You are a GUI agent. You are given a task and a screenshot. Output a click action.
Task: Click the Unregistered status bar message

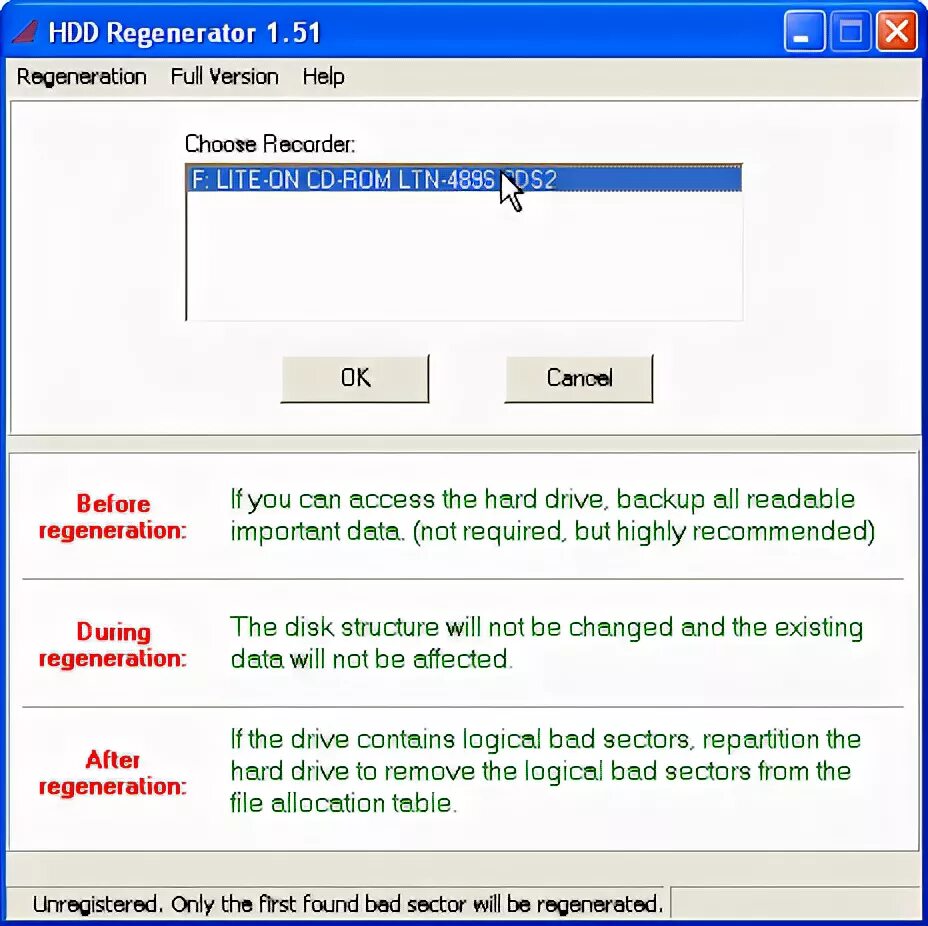click(x=347, y=904)
